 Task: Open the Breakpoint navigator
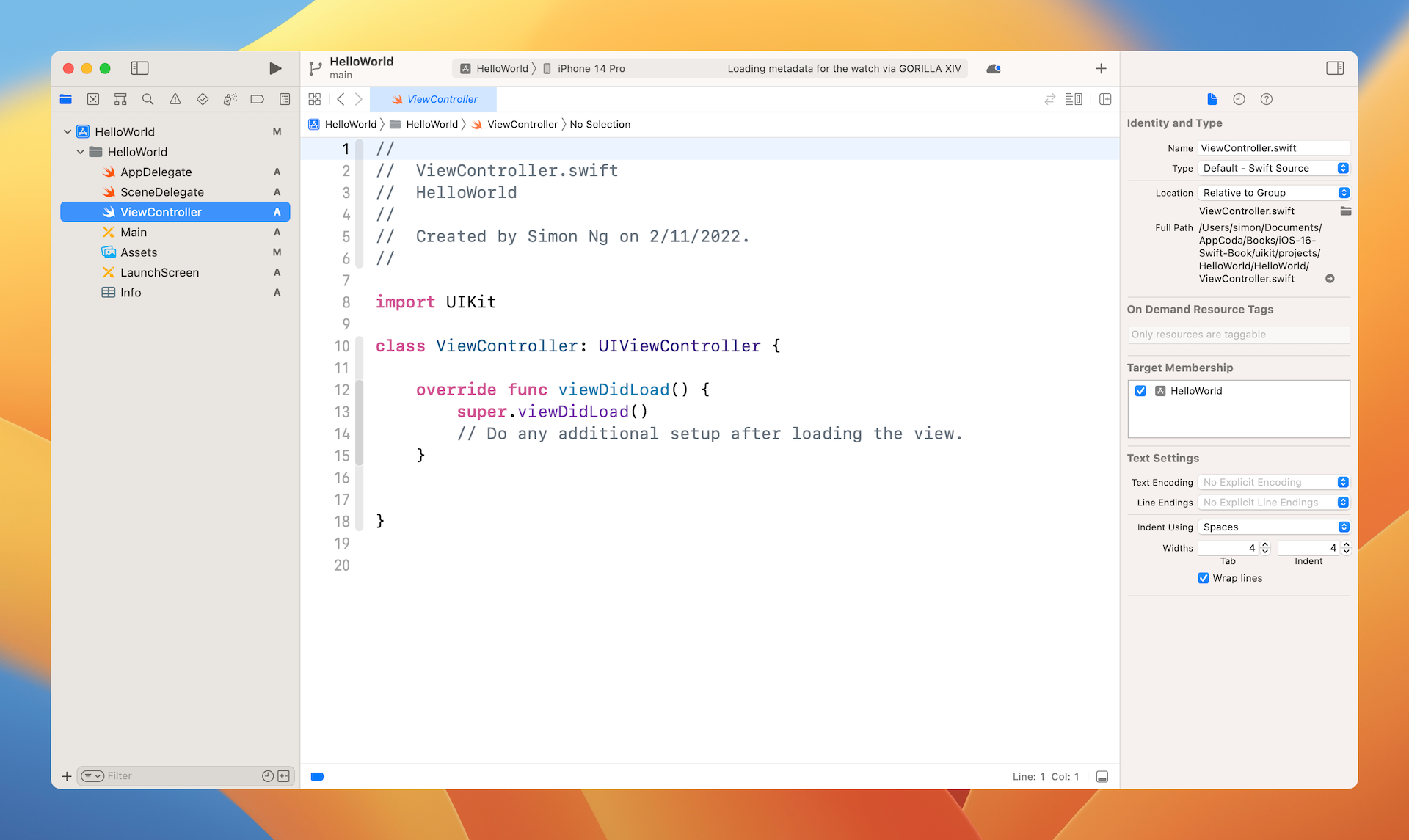[257, 98]
